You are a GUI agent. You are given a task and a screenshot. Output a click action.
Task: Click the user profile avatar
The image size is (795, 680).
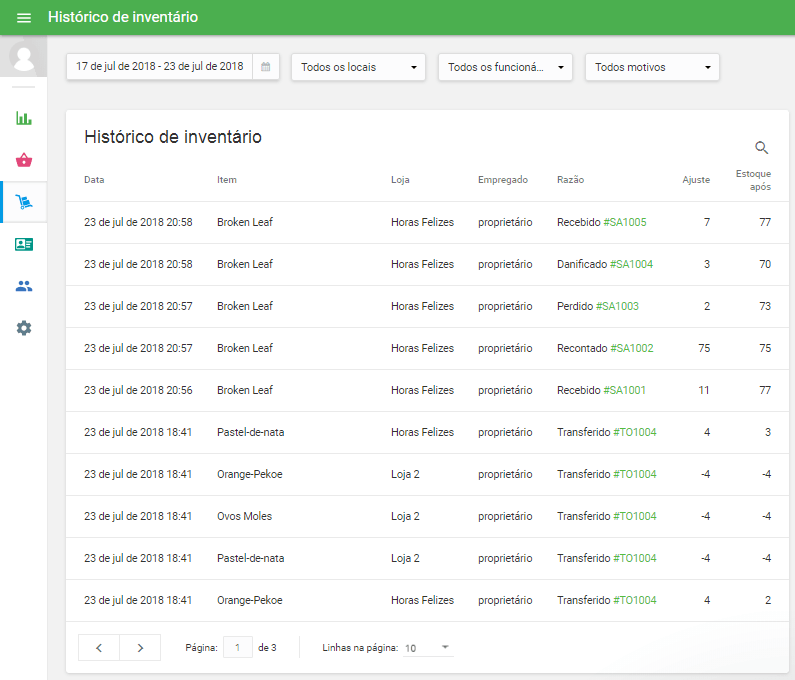click(x=24, y=57)
